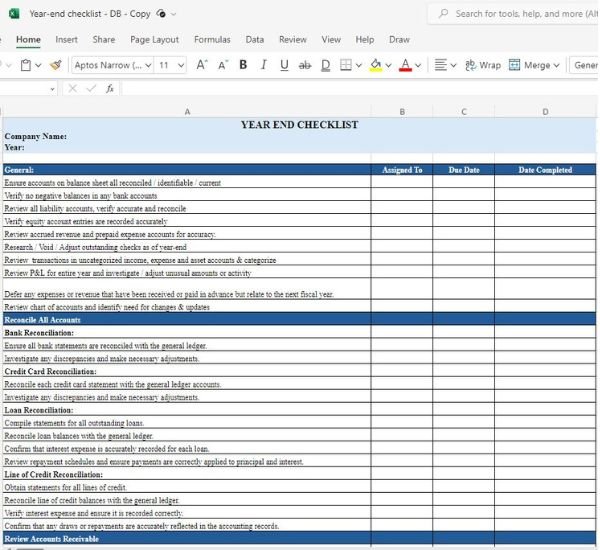Click the Decrease font size icon
This screenshot has width=600, height=550.
click(223, 65)
